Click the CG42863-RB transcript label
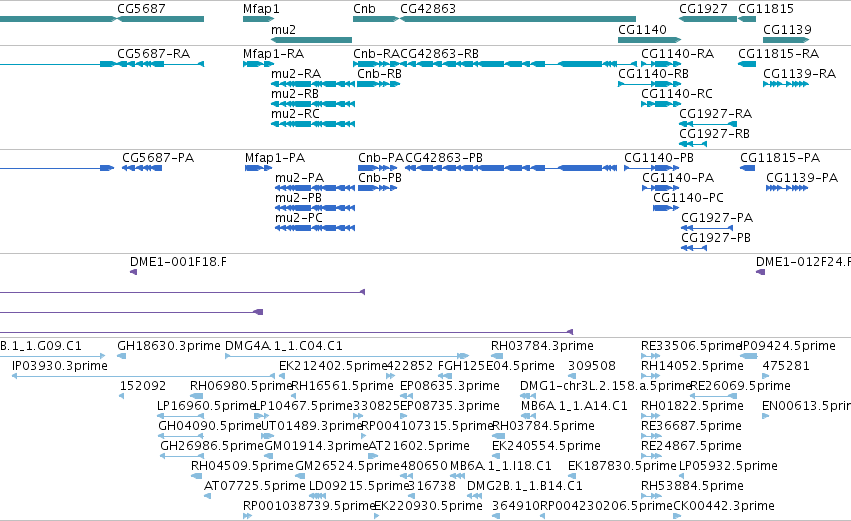Viewport: 851px width, 521px height. (x=440, y=54)
